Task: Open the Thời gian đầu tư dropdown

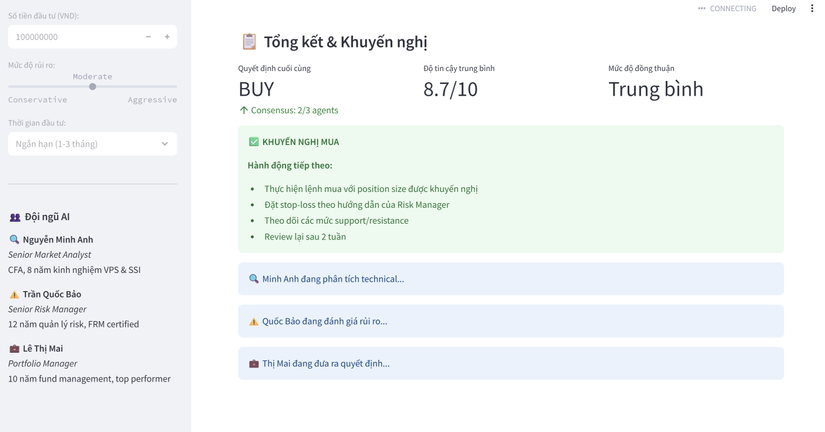Action: click(93, 144)
